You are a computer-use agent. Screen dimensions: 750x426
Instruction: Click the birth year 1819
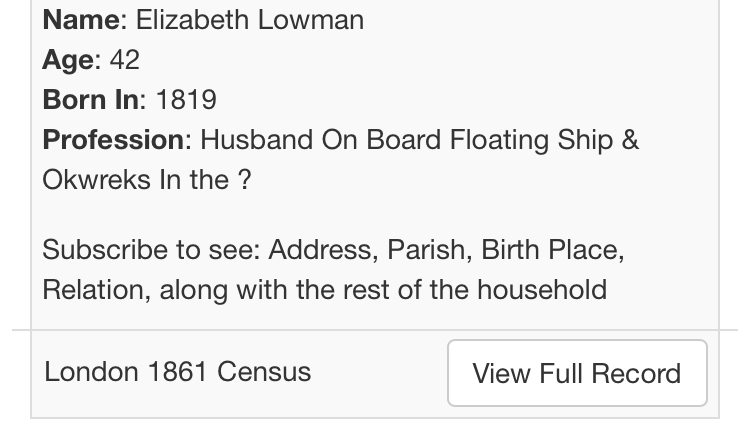click(x=186, y=100)
